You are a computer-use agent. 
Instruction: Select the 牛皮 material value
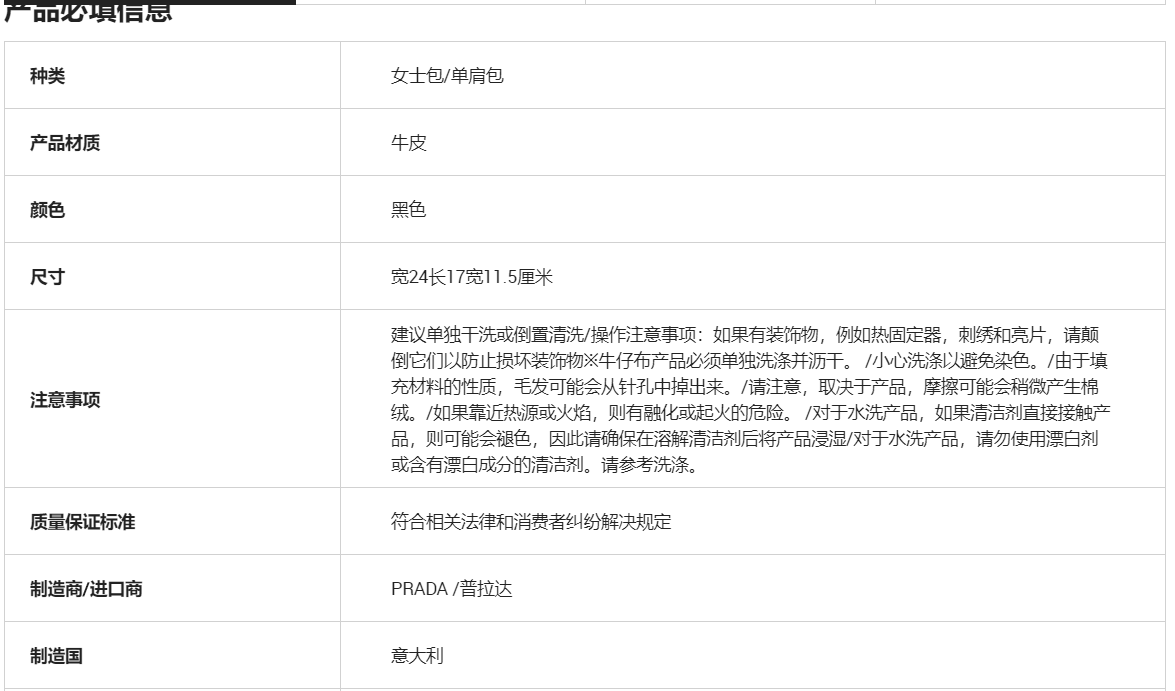coord(409,143)
